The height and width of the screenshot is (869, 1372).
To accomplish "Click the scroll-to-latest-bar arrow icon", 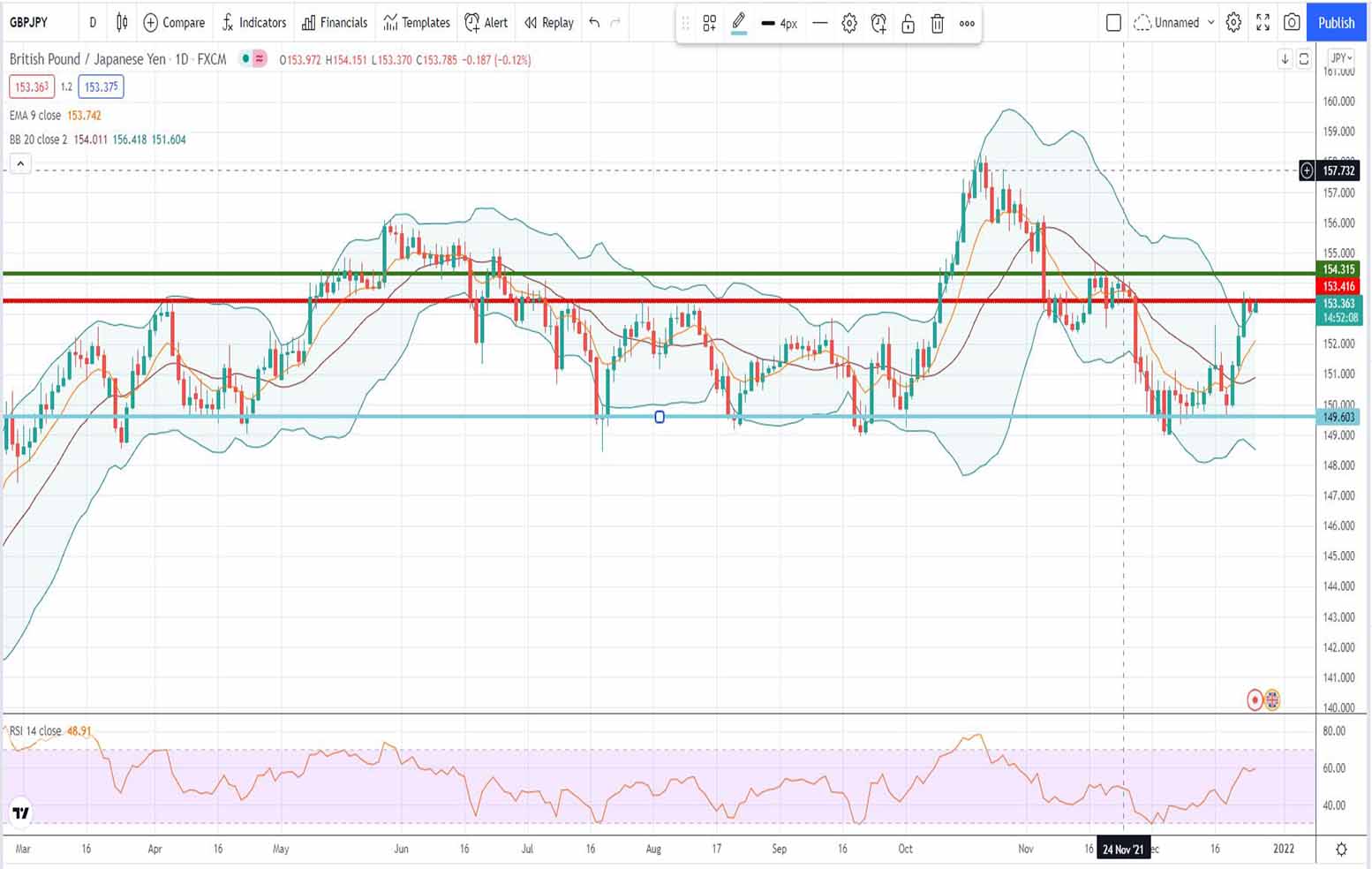I will coord(1285,58).
